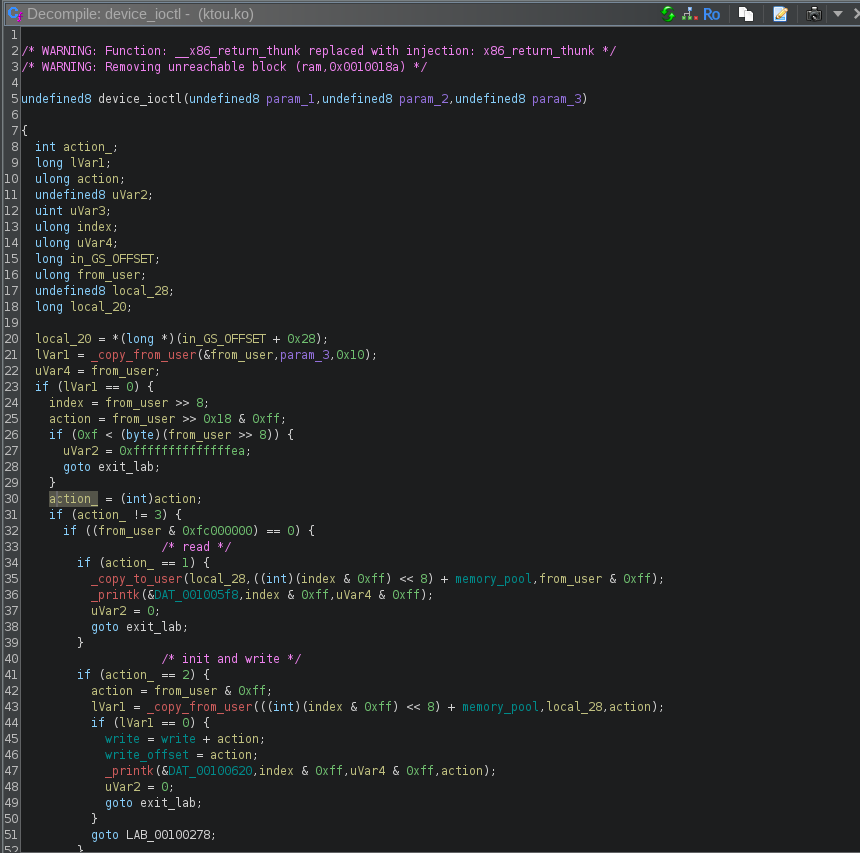The width and height of the screenshot is (860, 853).
Task: Open the control flow graph icon
Action: tap(689, 14)
